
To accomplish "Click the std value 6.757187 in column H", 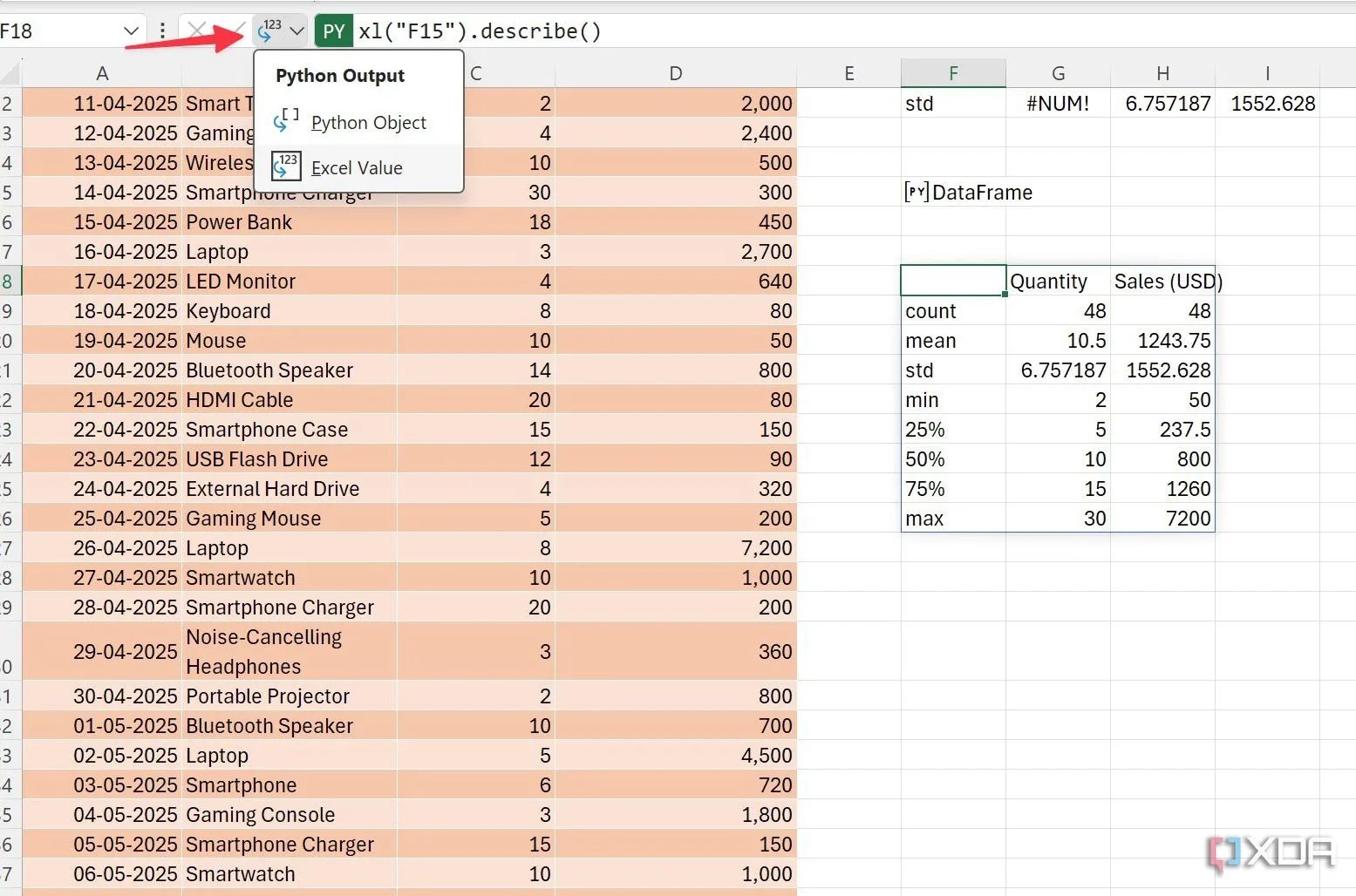I will [x=1162, y=103].
